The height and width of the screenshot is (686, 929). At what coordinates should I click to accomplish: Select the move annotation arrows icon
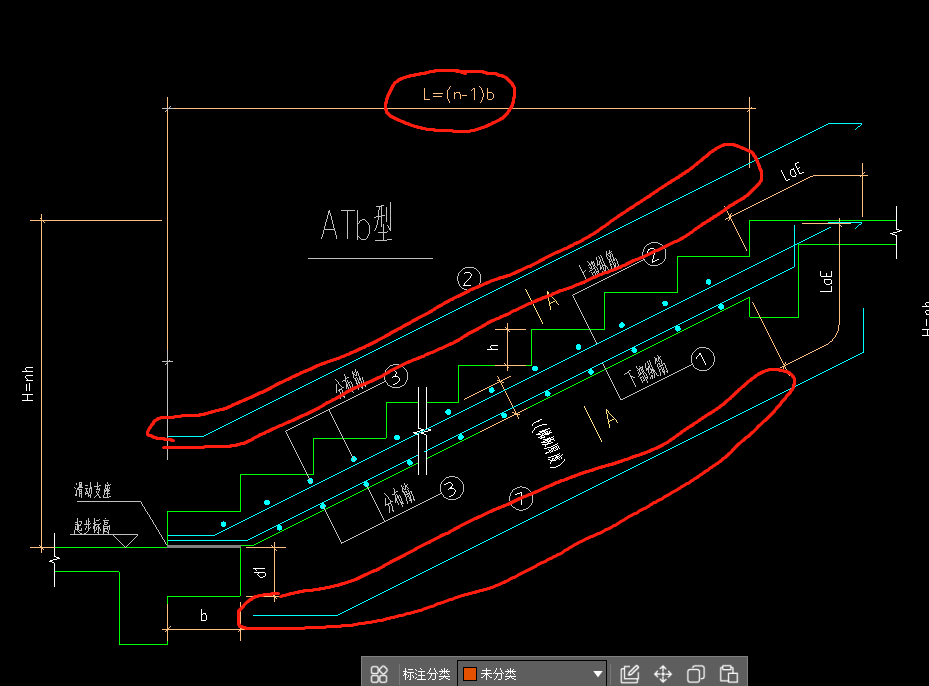tap(663, 674)
